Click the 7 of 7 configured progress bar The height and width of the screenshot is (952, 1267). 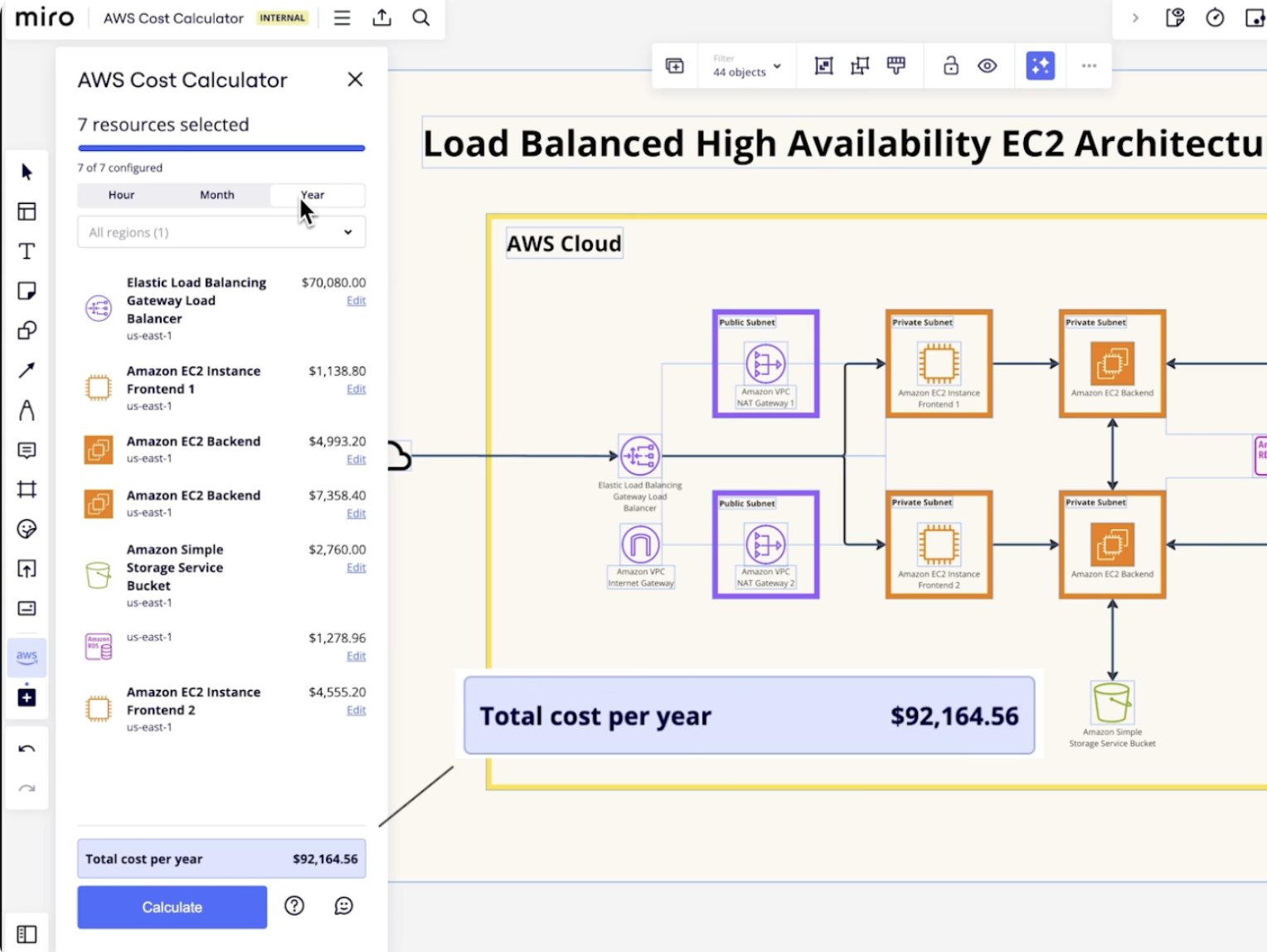(x=221, y=148)
